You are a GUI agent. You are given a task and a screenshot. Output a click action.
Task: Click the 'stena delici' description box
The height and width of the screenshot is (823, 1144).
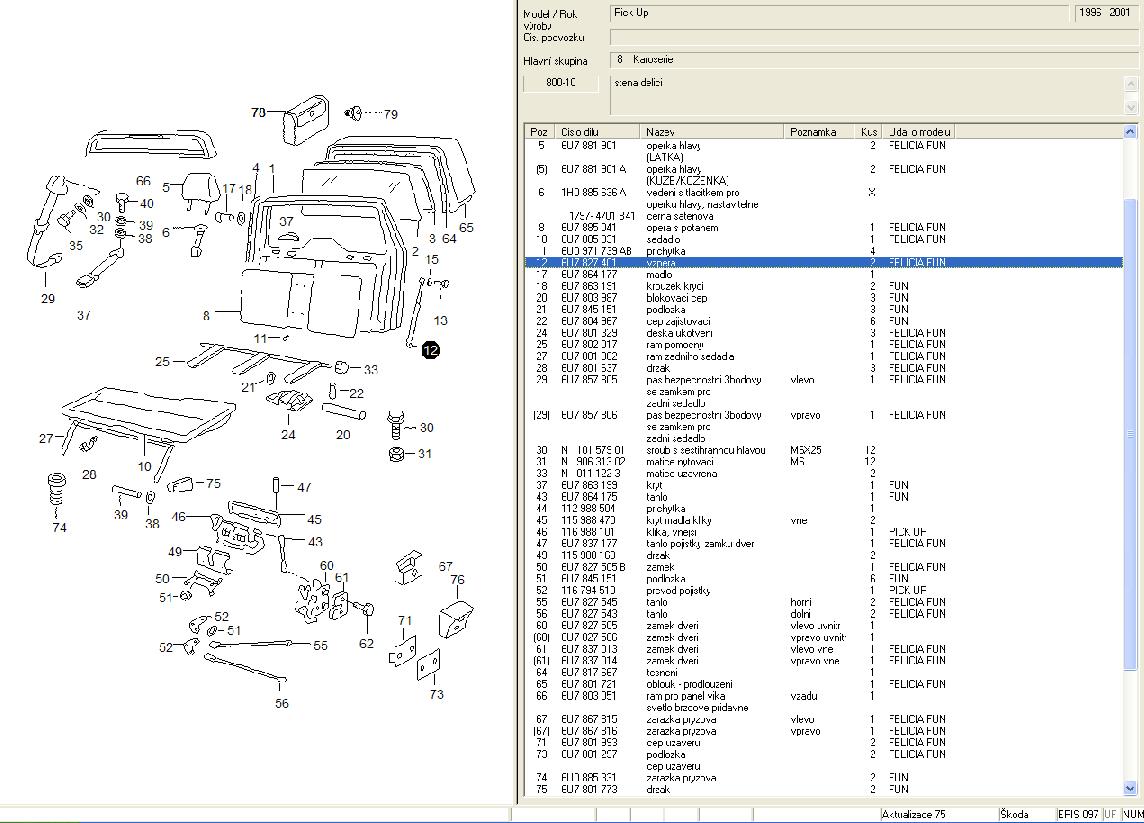[867, 95]
